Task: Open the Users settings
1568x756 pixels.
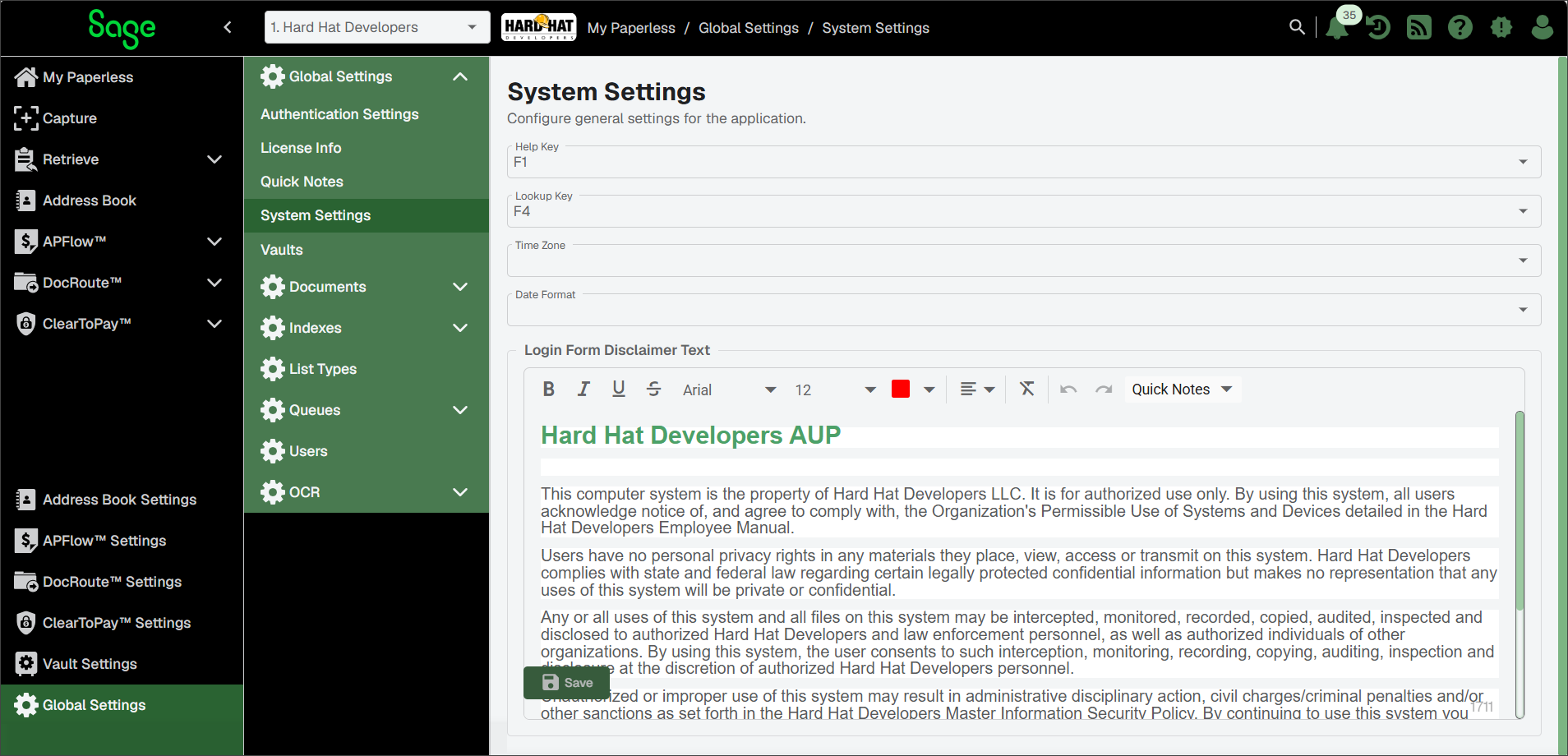Action: [367, 451]
